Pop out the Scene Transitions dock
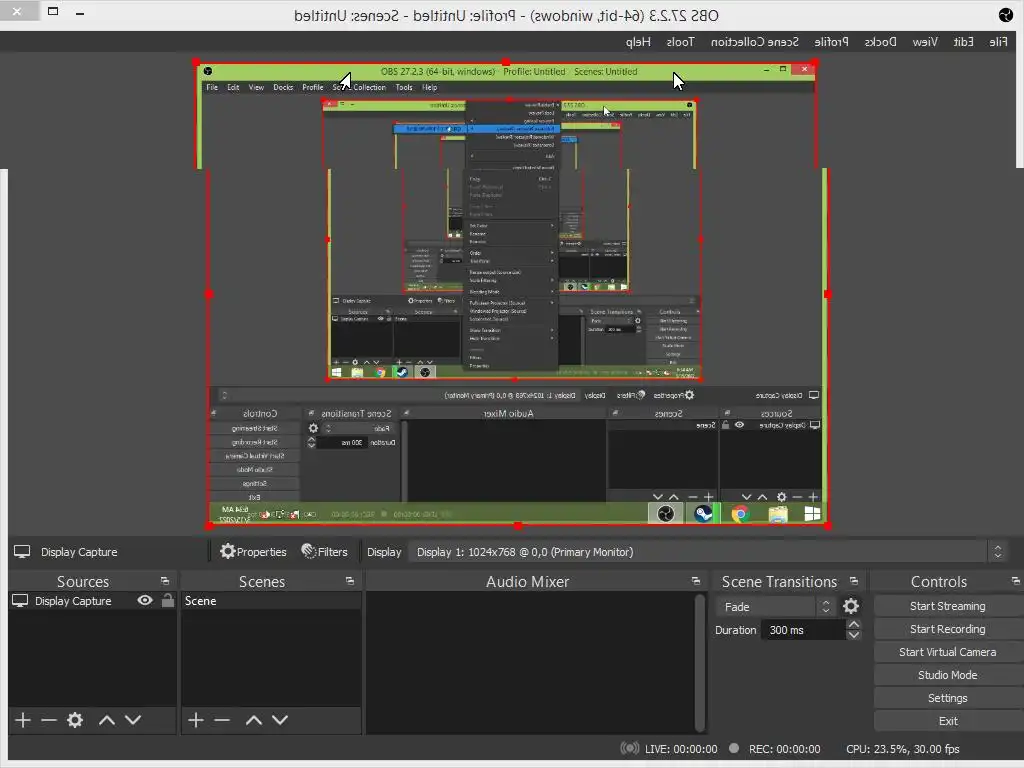This screenshot has width=1024, height=768. pyautogui.click(x=854, y=581)
